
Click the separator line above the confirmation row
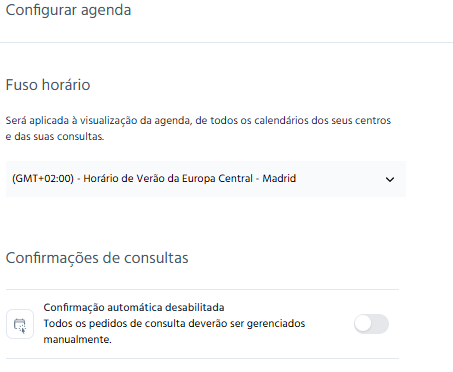coord(202,289)
